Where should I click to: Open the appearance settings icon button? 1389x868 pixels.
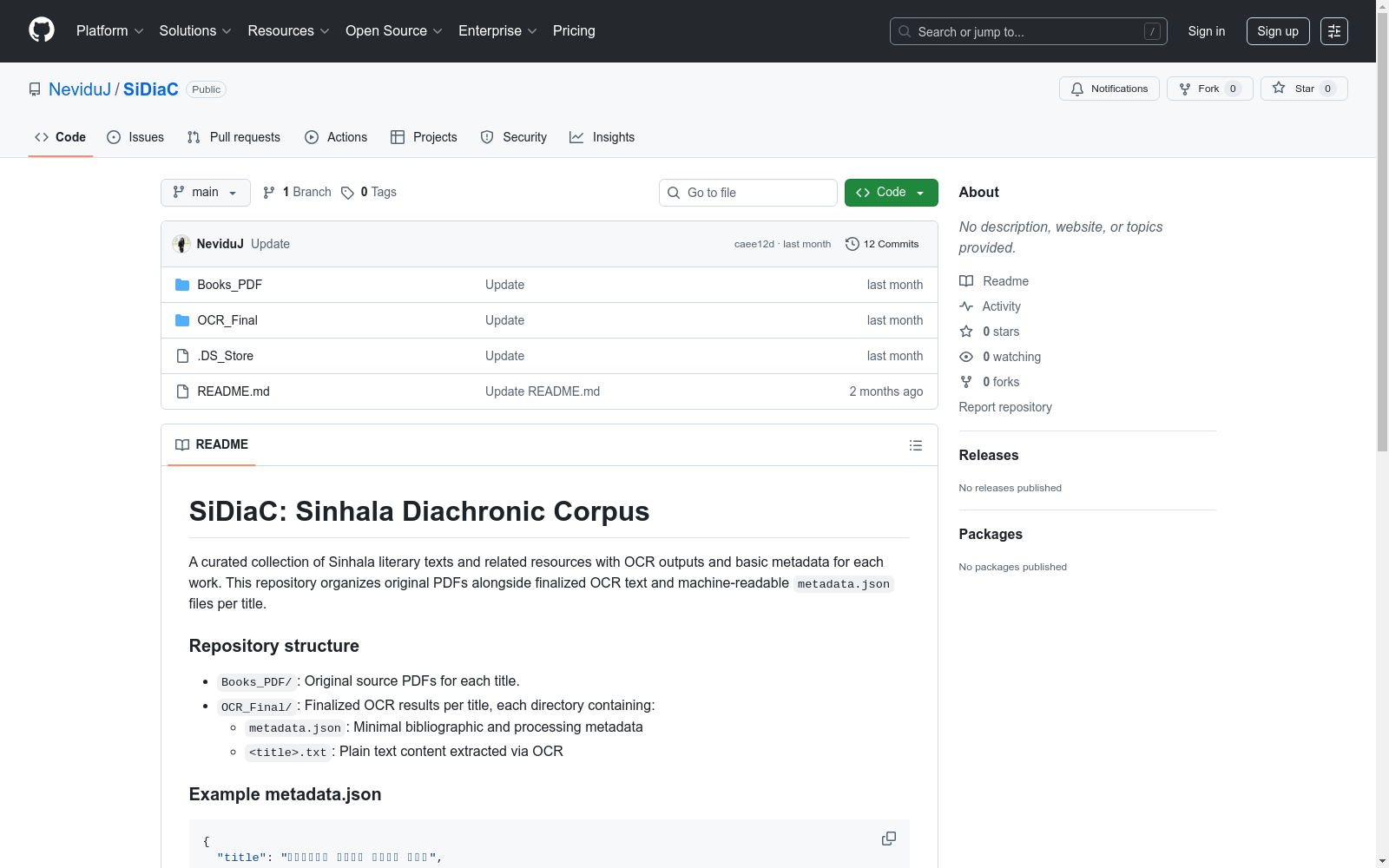click(1334, 31)
